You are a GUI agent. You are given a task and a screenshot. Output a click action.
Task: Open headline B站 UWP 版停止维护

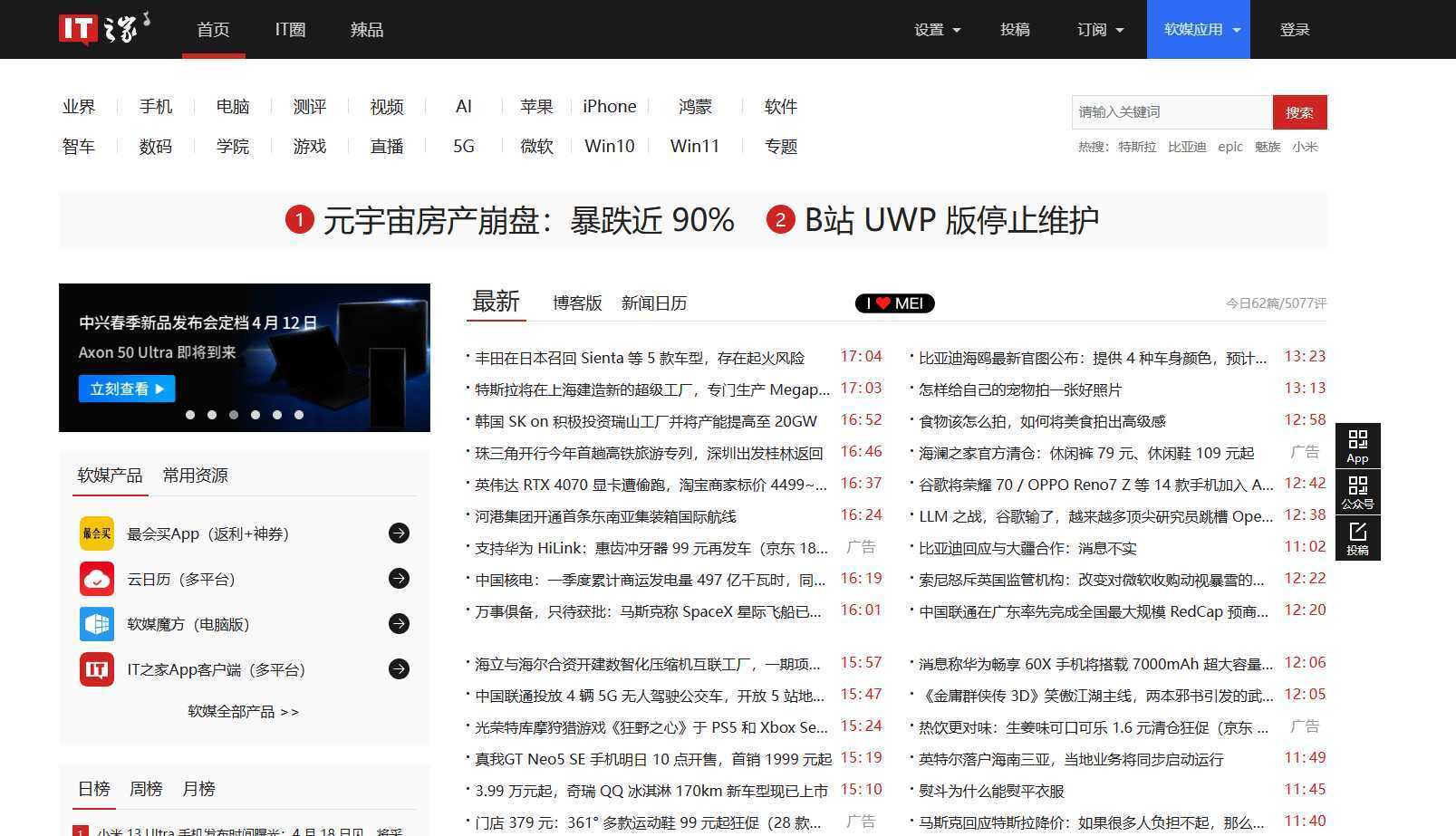(x=951, y=220)
